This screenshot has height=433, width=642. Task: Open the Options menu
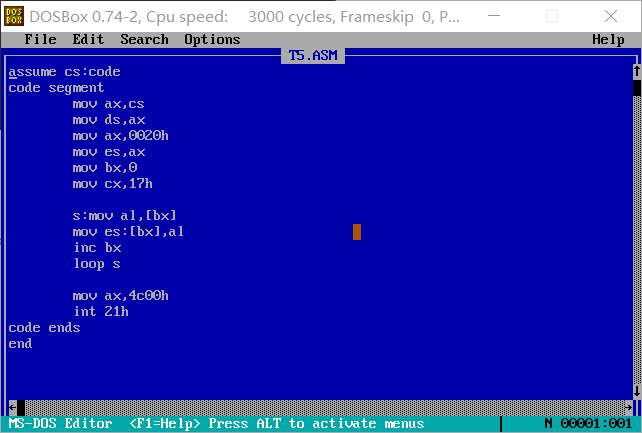(x=212, y=39)
